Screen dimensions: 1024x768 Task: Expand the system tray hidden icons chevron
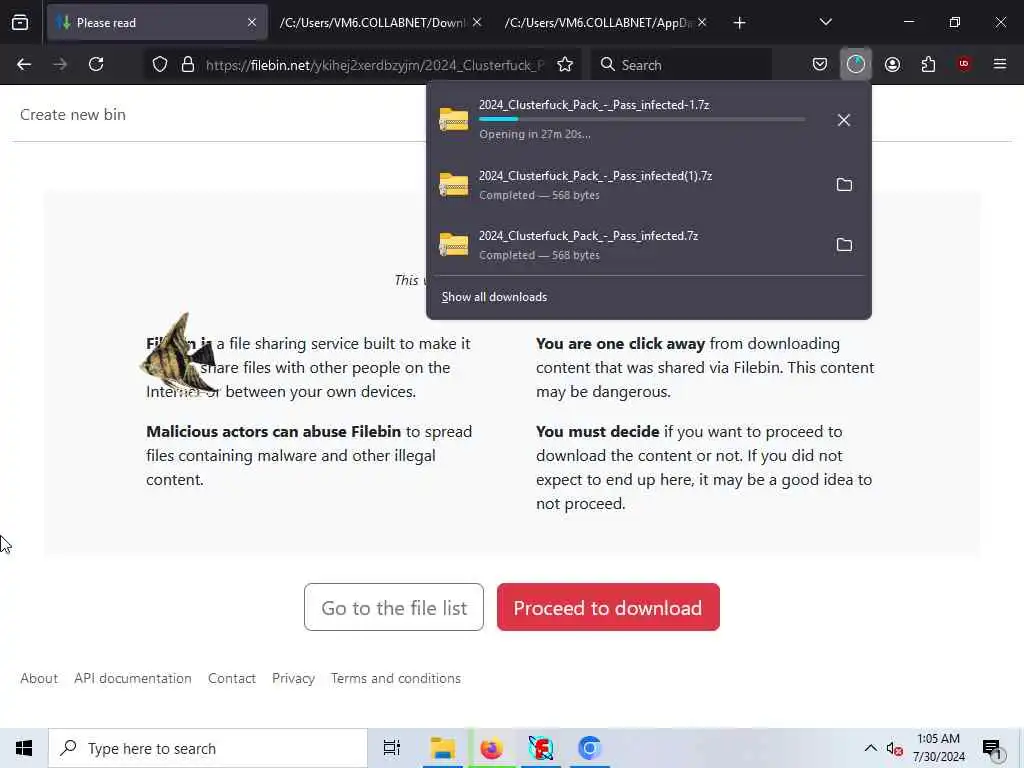pos(871,748)
